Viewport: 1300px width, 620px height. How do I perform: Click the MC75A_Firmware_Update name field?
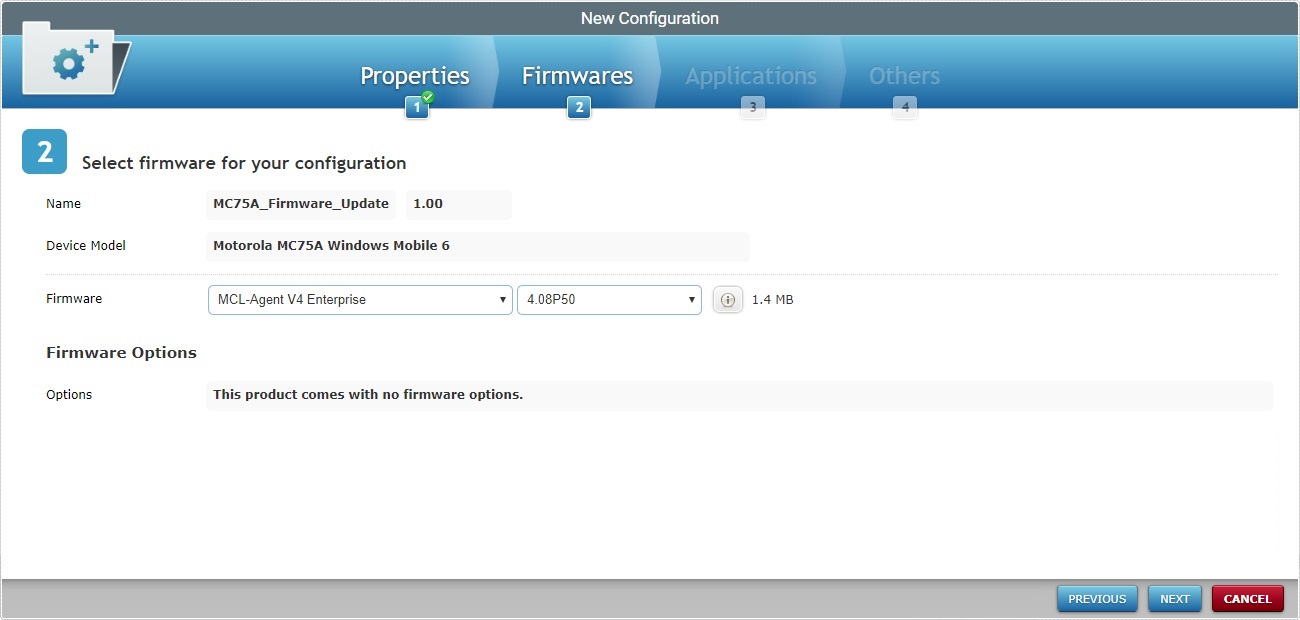click(x=301, y=204)
